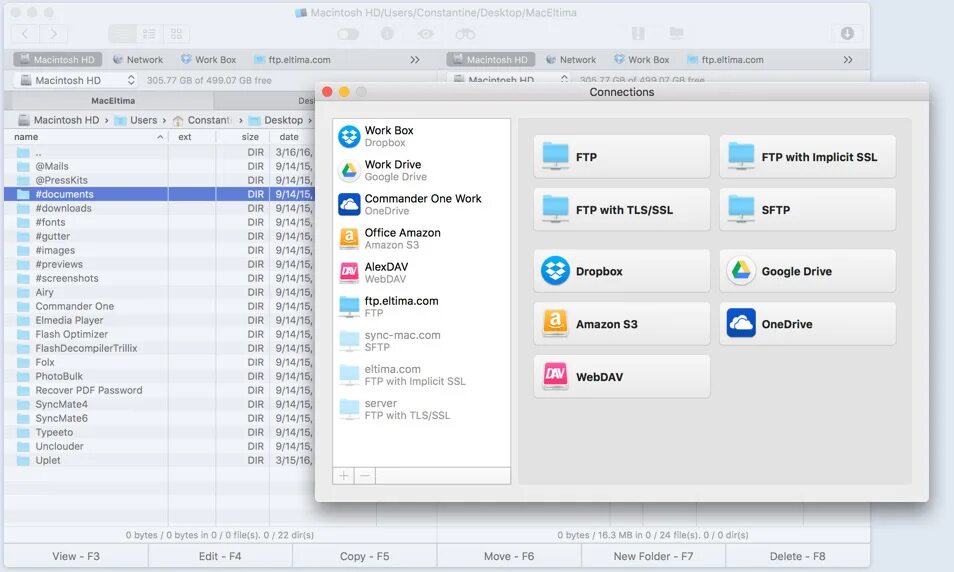
Task: Select the Commander One folder row
Action: [x=159, y=306]
